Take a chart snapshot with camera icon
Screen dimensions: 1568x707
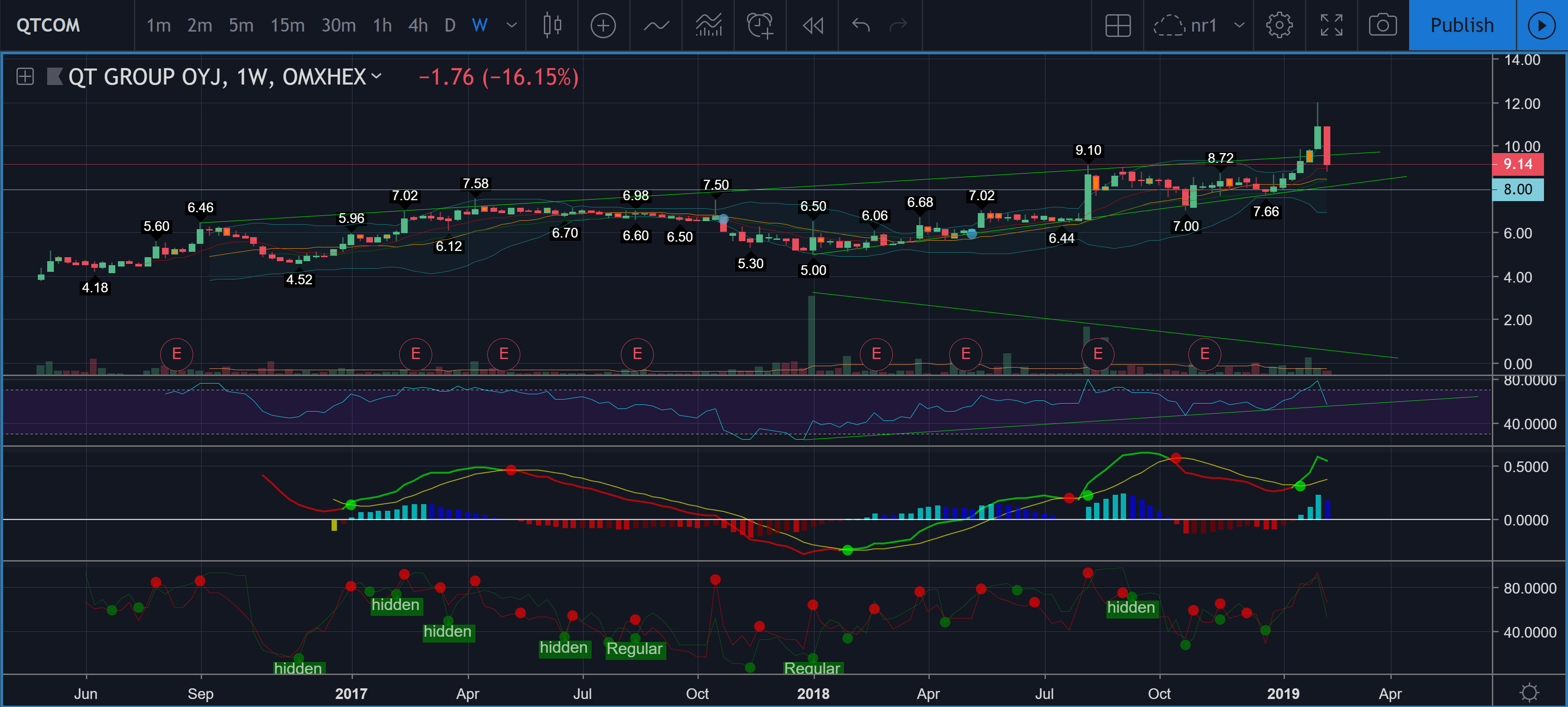(1382, 25)
